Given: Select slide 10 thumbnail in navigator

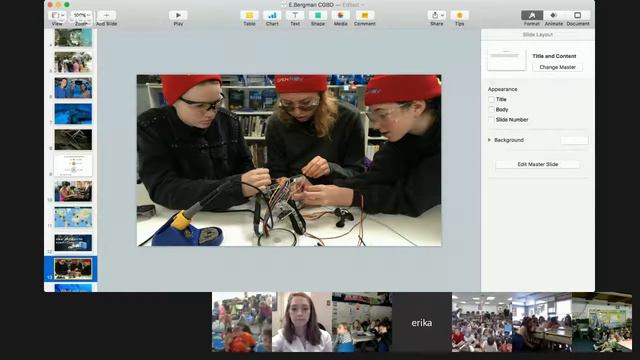Looking at the screenshot, I should click(x=73, y=191).
